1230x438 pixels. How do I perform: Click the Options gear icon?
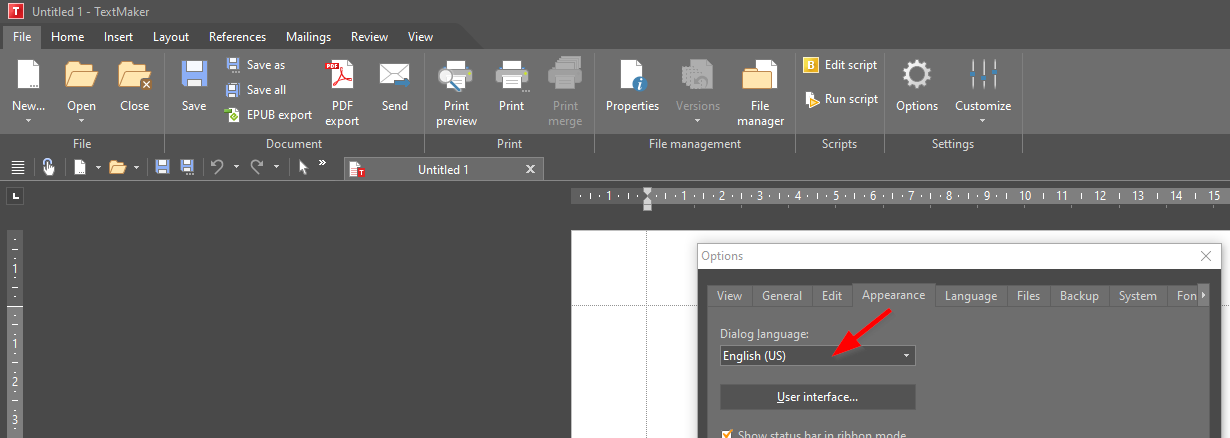916,75
